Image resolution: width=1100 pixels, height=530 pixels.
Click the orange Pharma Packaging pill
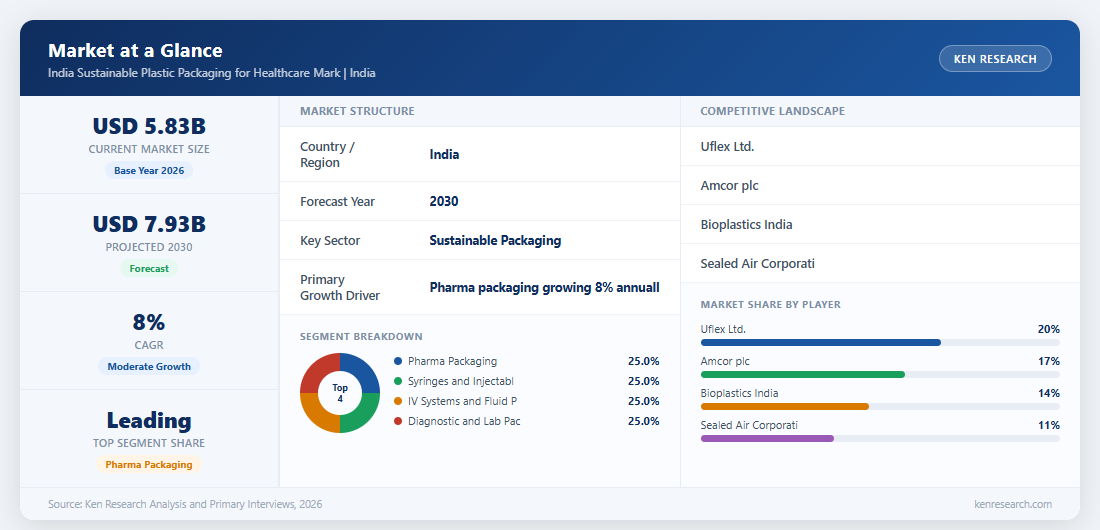[149, 465]
